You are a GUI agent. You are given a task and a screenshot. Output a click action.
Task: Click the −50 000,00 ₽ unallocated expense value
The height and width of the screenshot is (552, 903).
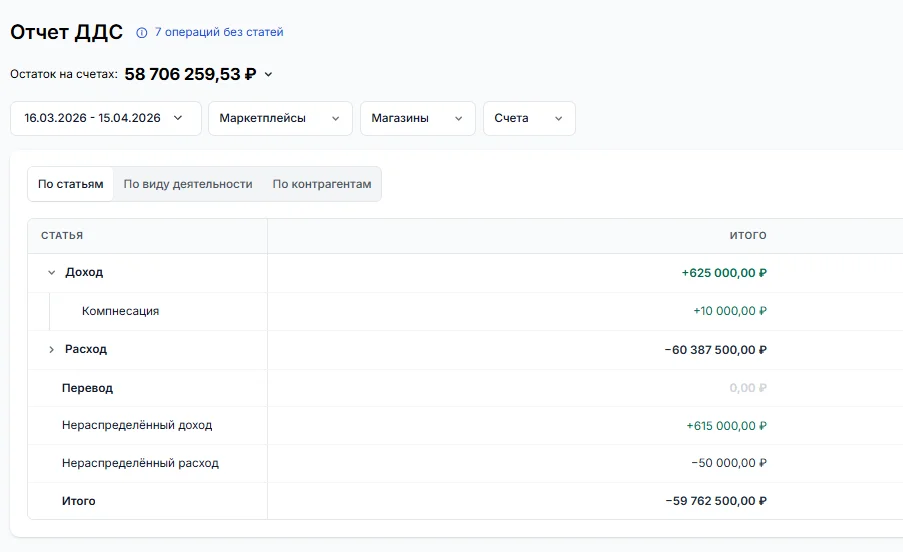(729, 463)
